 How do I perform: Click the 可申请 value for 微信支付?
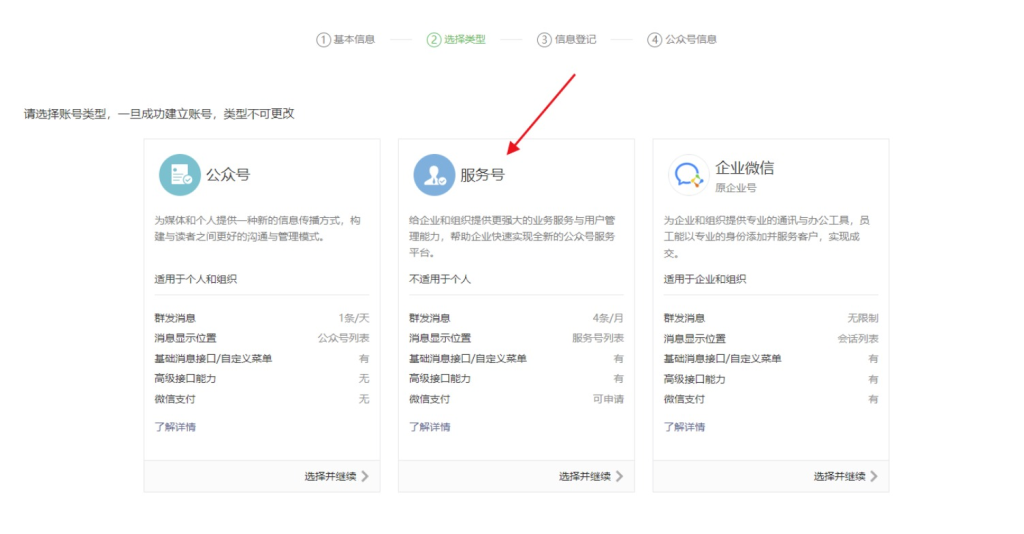(x=608, y=399)
